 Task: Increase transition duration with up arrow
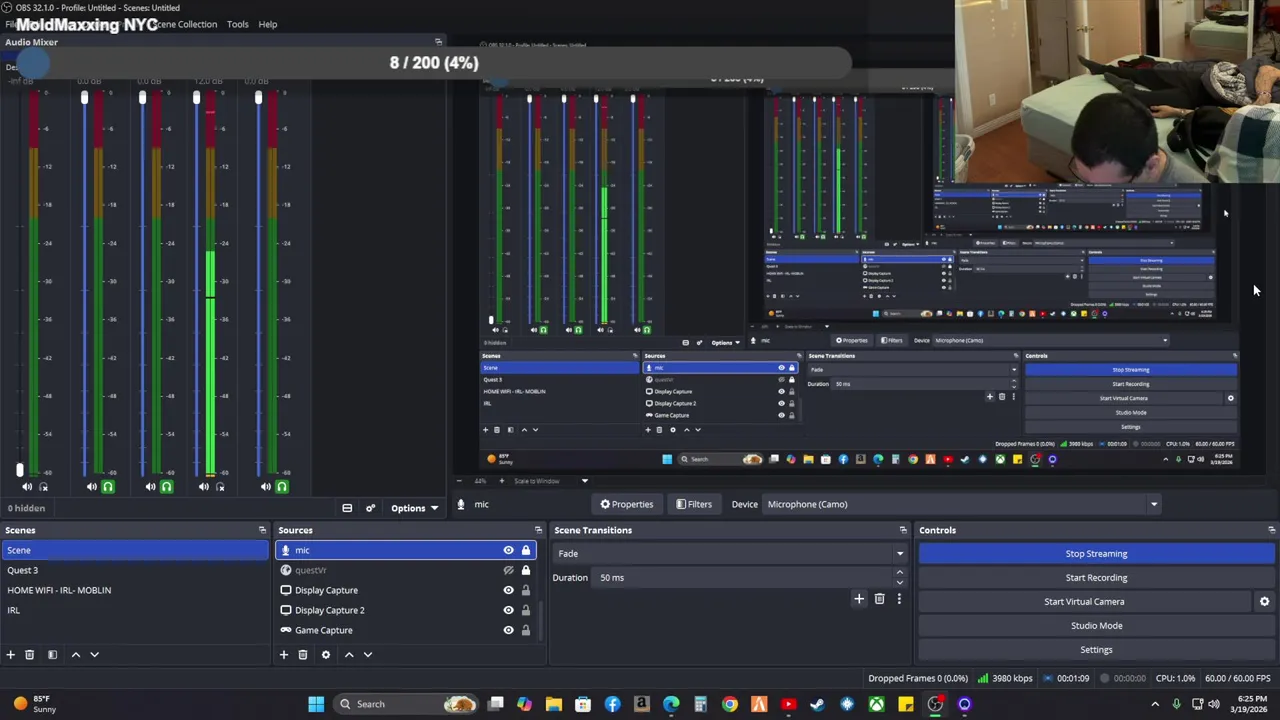(899, 573)
